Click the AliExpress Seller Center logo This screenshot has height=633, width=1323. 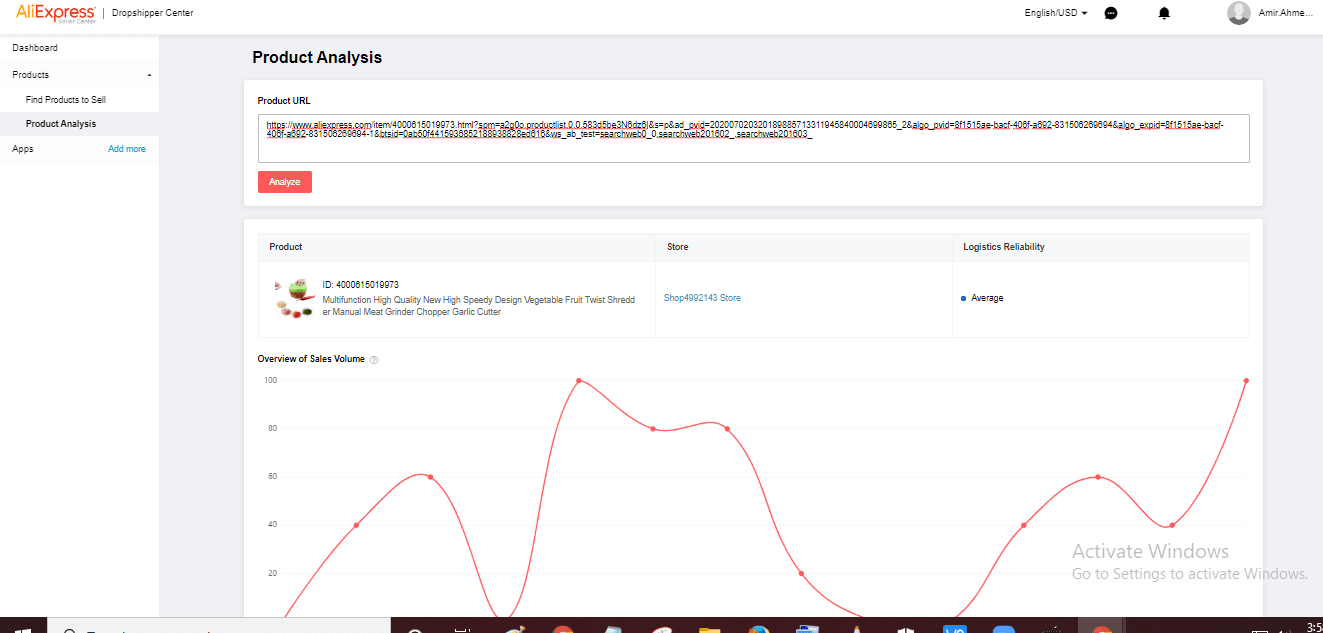55,12
